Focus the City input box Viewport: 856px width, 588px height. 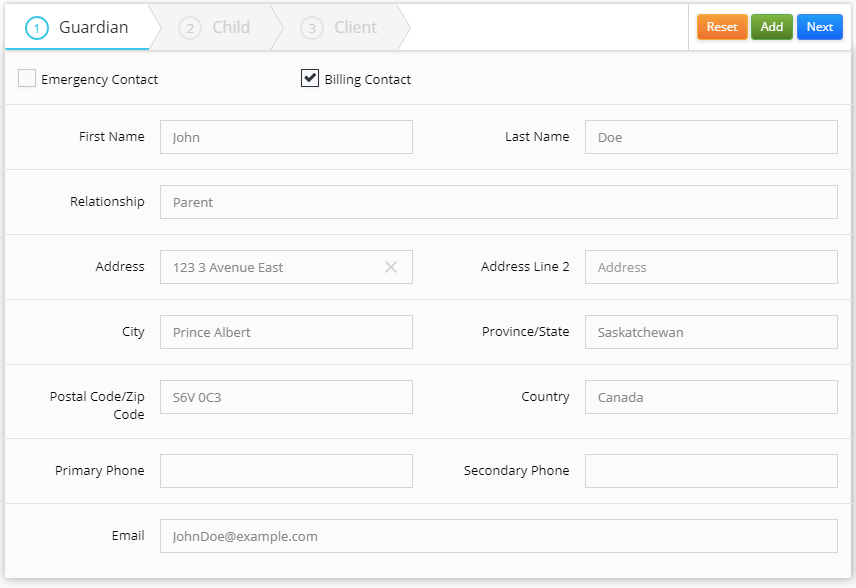pyautogui.click(x=286, y=332)
